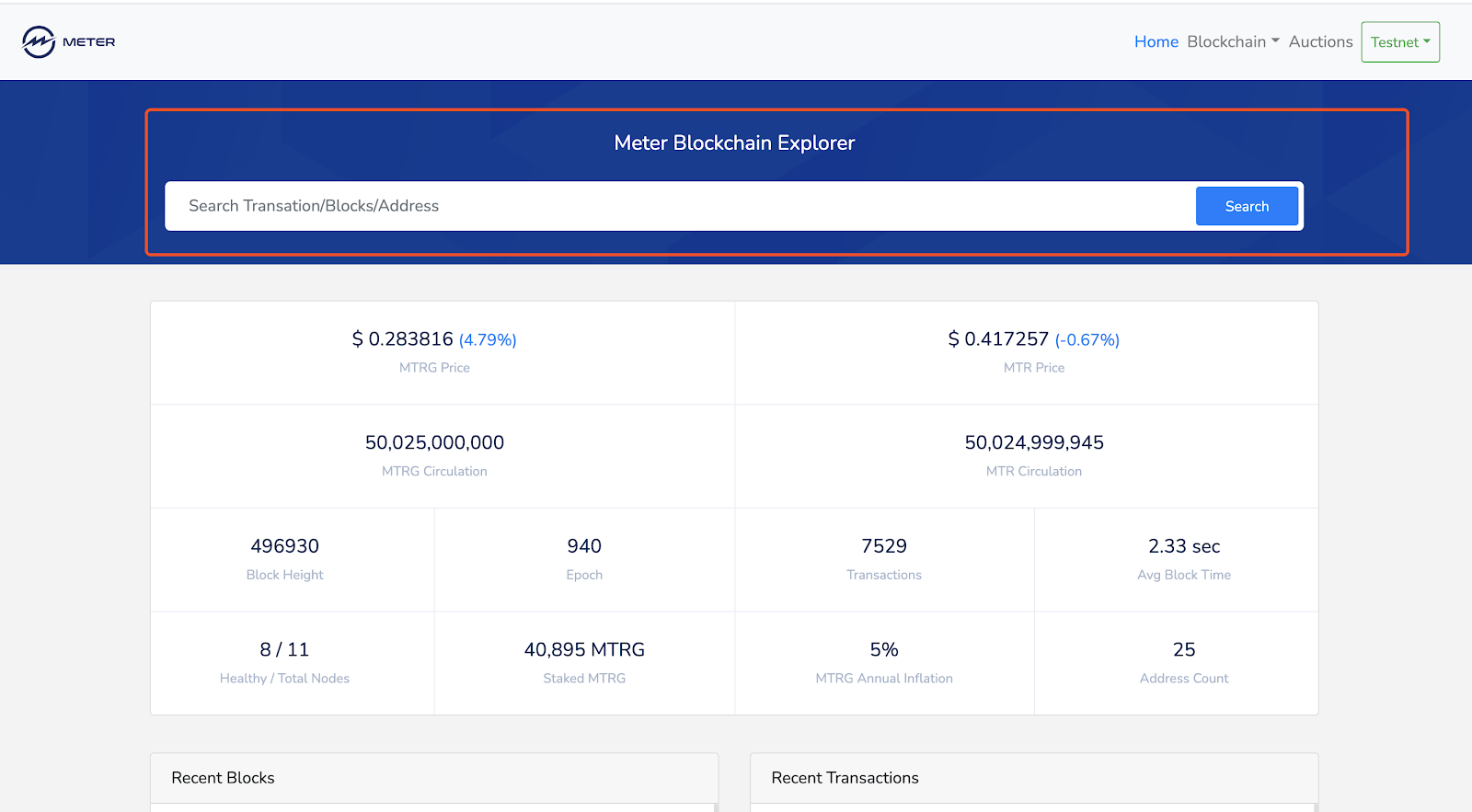This screenshot has width=1472, height=812.
Task: Go to the Home page link
Action: click(x=1156, y=41)
